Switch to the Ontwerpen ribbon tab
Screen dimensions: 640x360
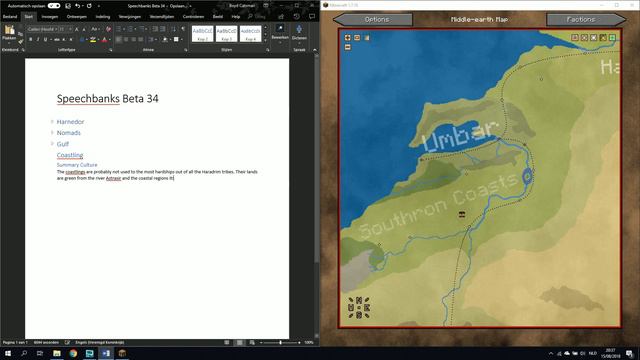point(77,17)
